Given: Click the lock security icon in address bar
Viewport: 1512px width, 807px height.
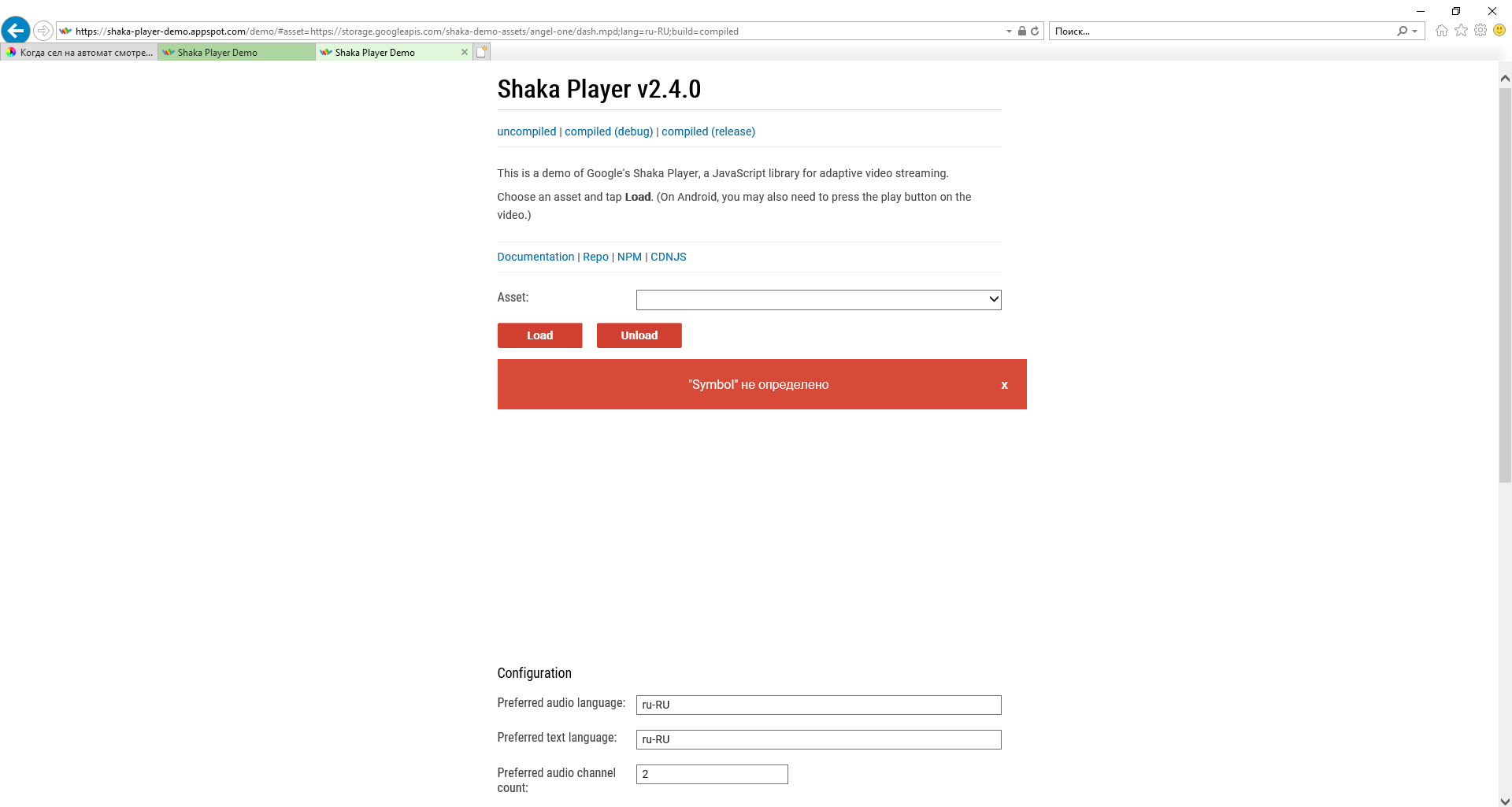Looking at the screenshot, I should tap(1021, 31).
